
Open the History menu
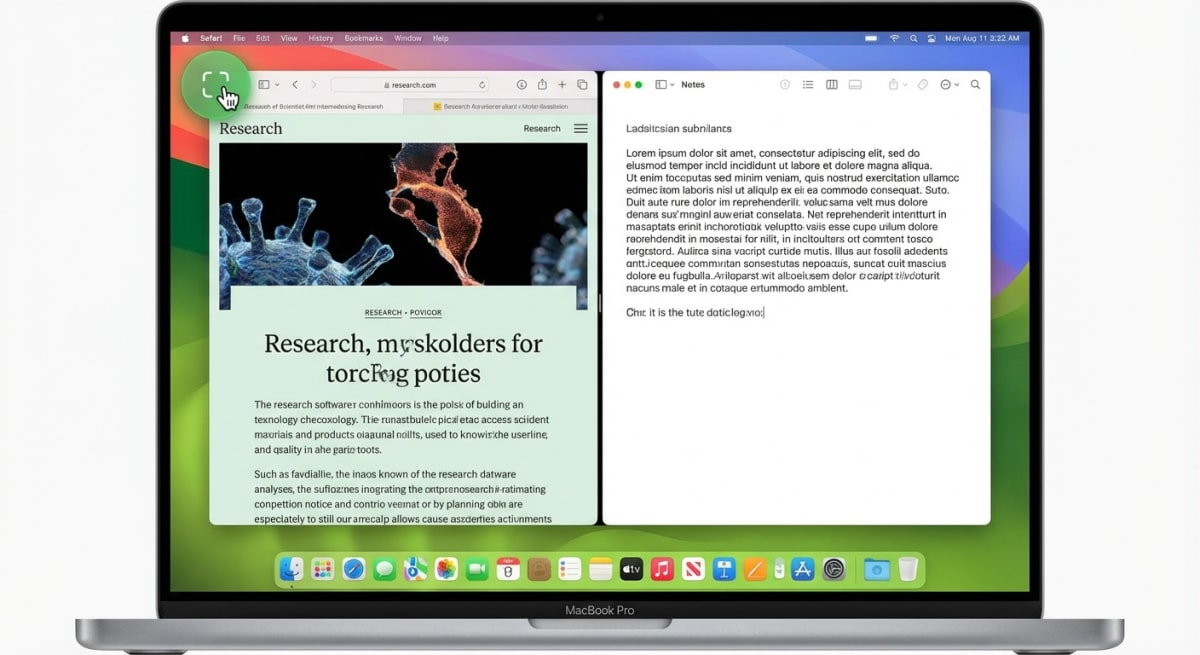(321, 38)
